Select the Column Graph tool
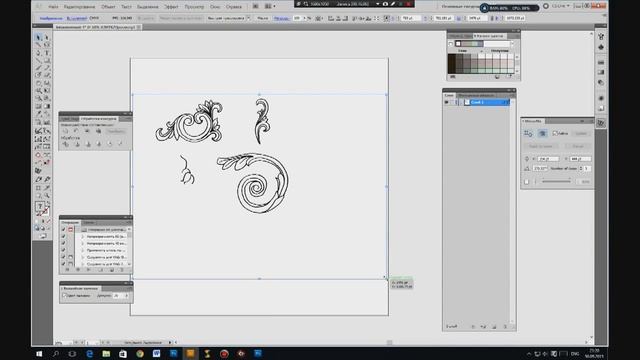 [x=47, y=122]
